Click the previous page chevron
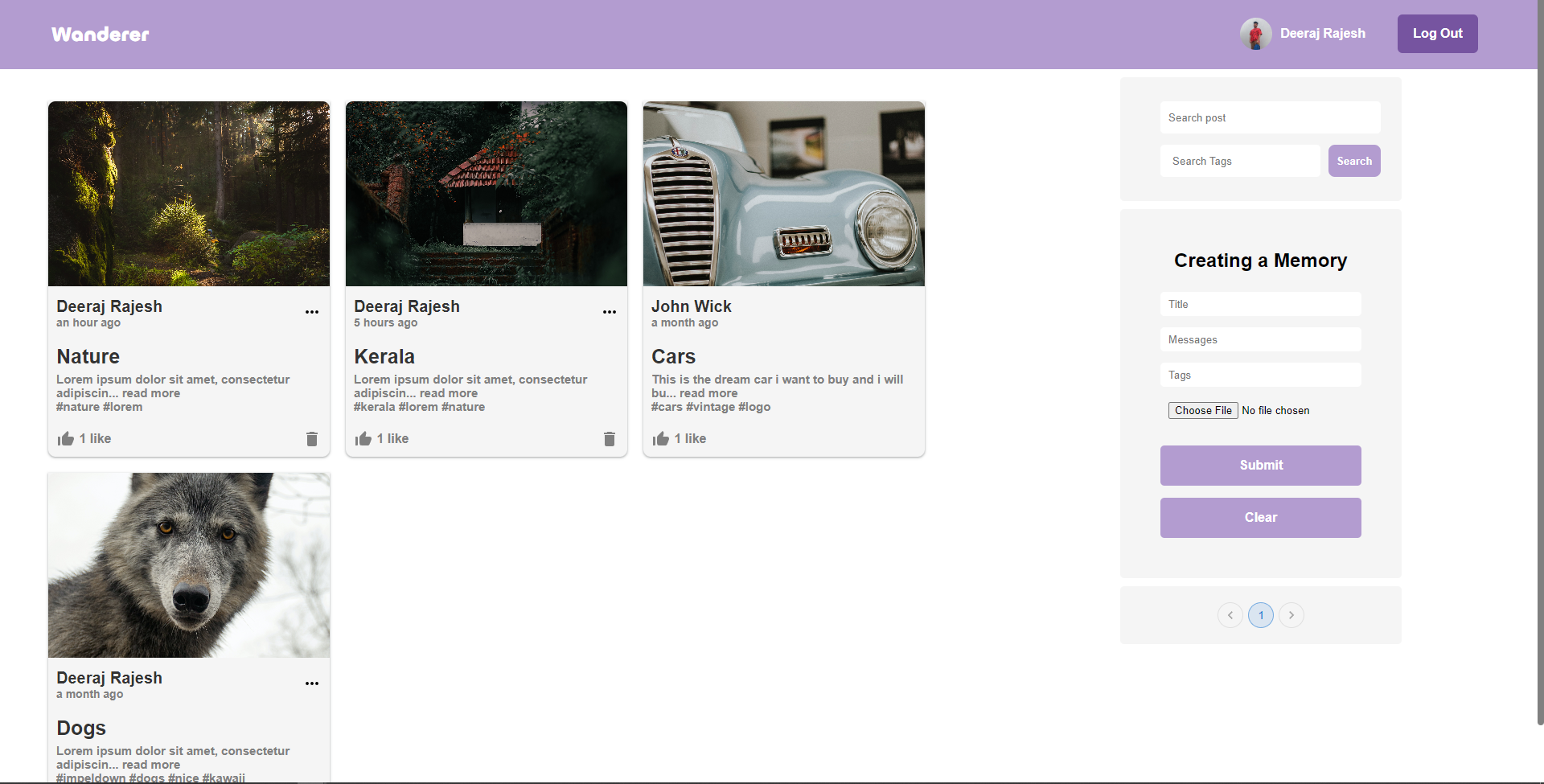 [1230, 615]
